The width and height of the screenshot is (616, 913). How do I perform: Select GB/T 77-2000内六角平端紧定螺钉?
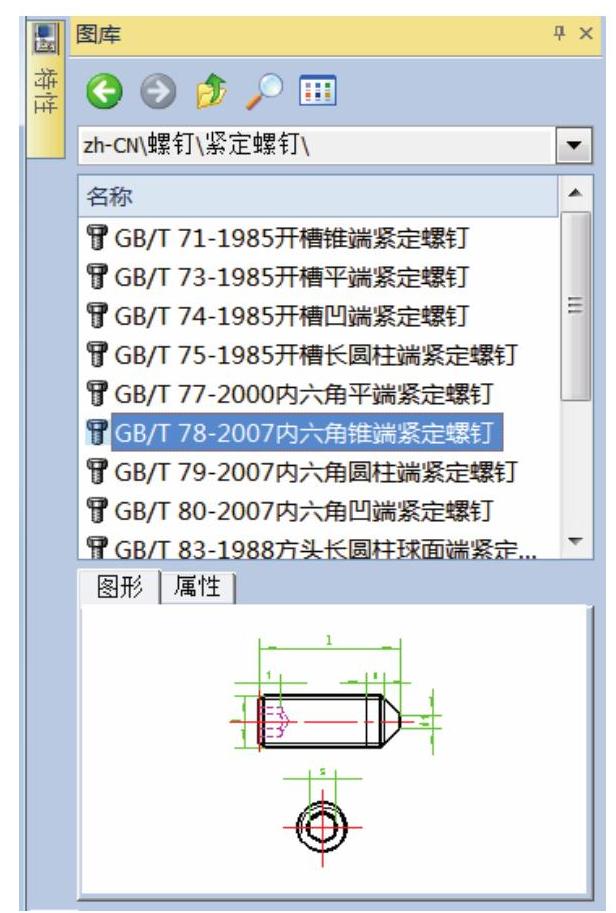coord(304,394)
